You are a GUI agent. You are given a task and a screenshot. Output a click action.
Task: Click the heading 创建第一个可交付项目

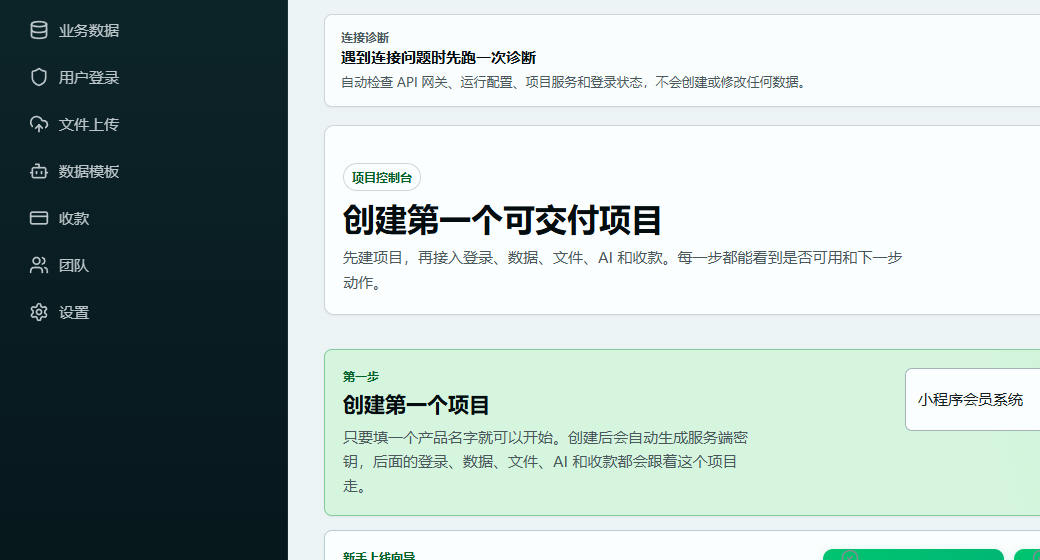(502, 220)
